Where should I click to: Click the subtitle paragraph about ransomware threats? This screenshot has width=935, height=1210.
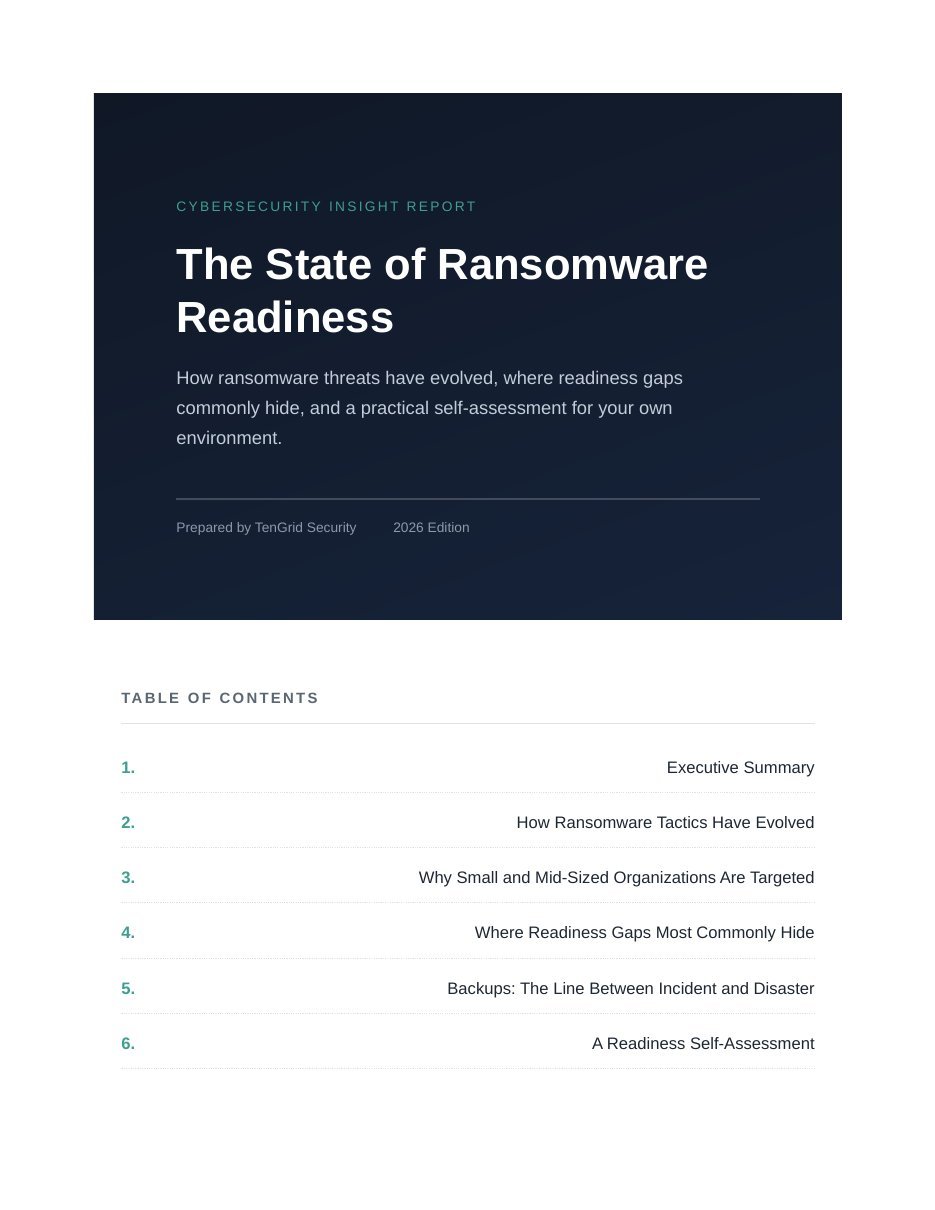430,408
